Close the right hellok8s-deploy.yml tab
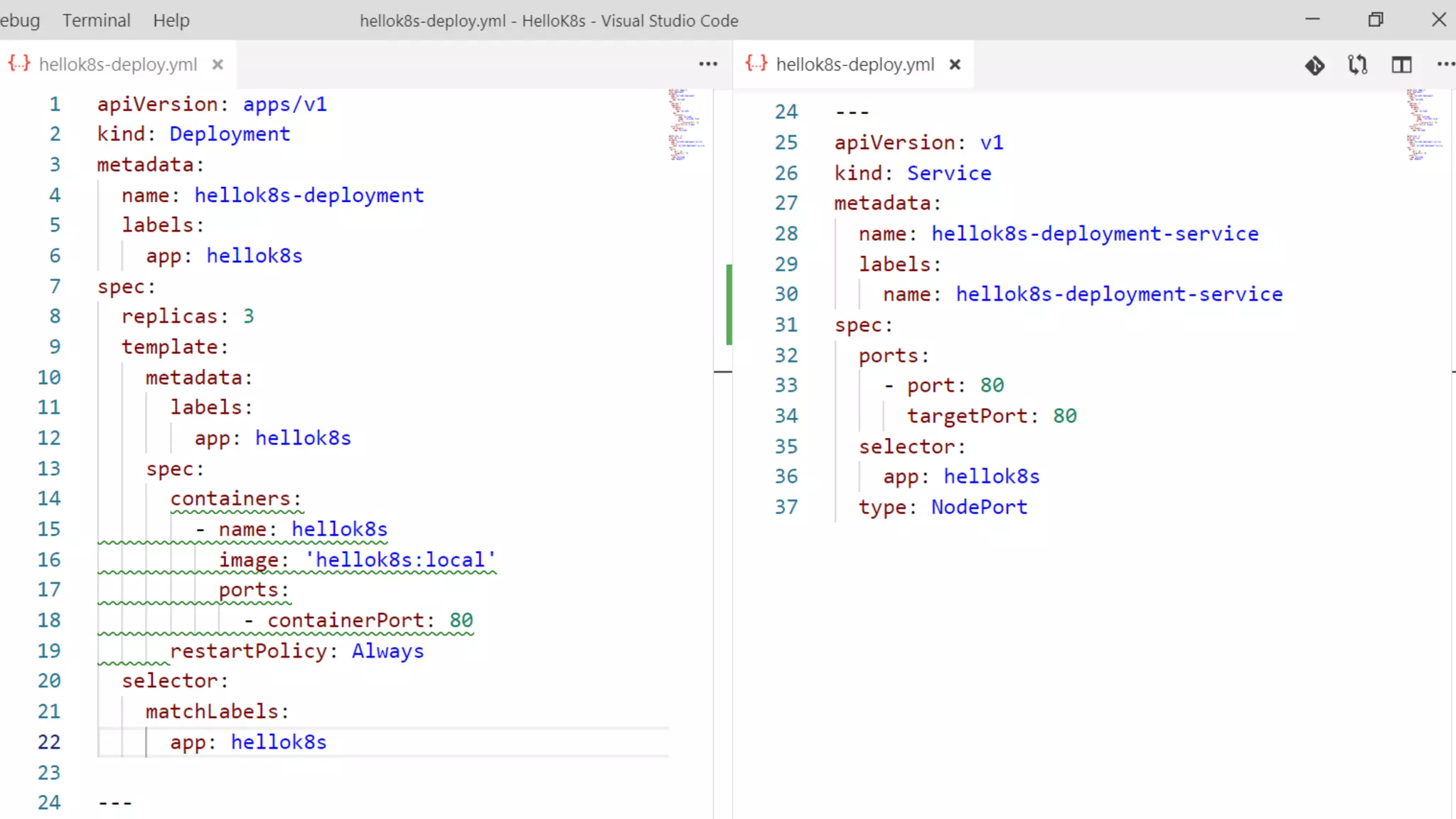Screen dimensions: 1456x819 click(955, 65)
